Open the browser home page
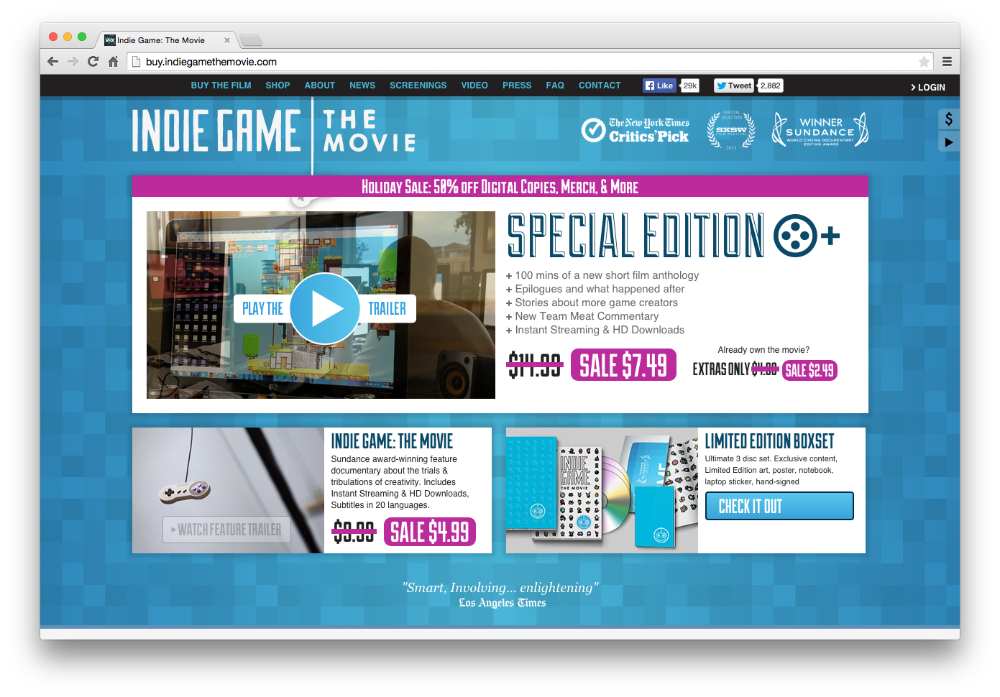1000x697 pixels. click(113, 62)
